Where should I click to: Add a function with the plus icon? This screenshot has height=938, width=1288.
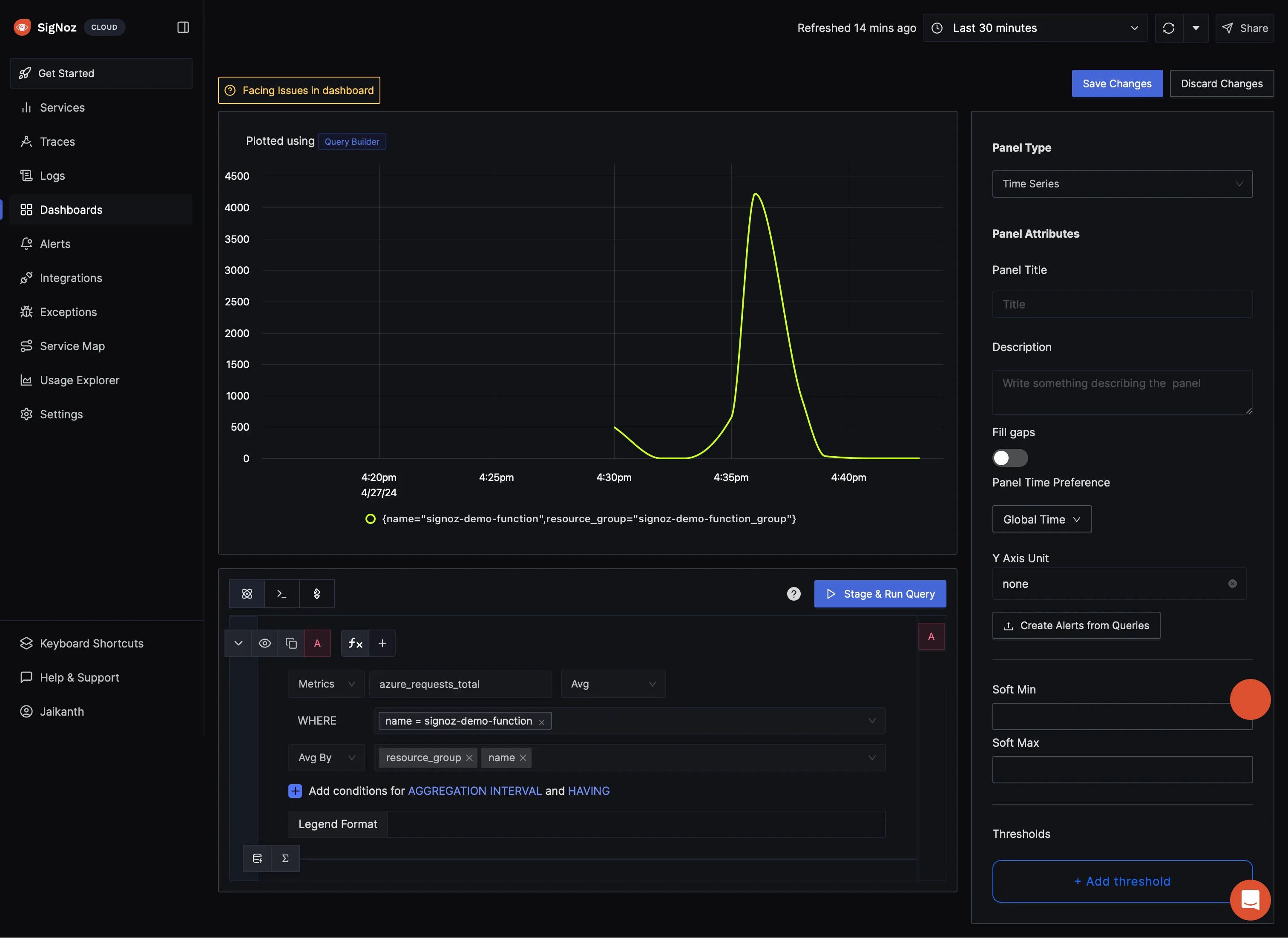click(x=383, y=643)
